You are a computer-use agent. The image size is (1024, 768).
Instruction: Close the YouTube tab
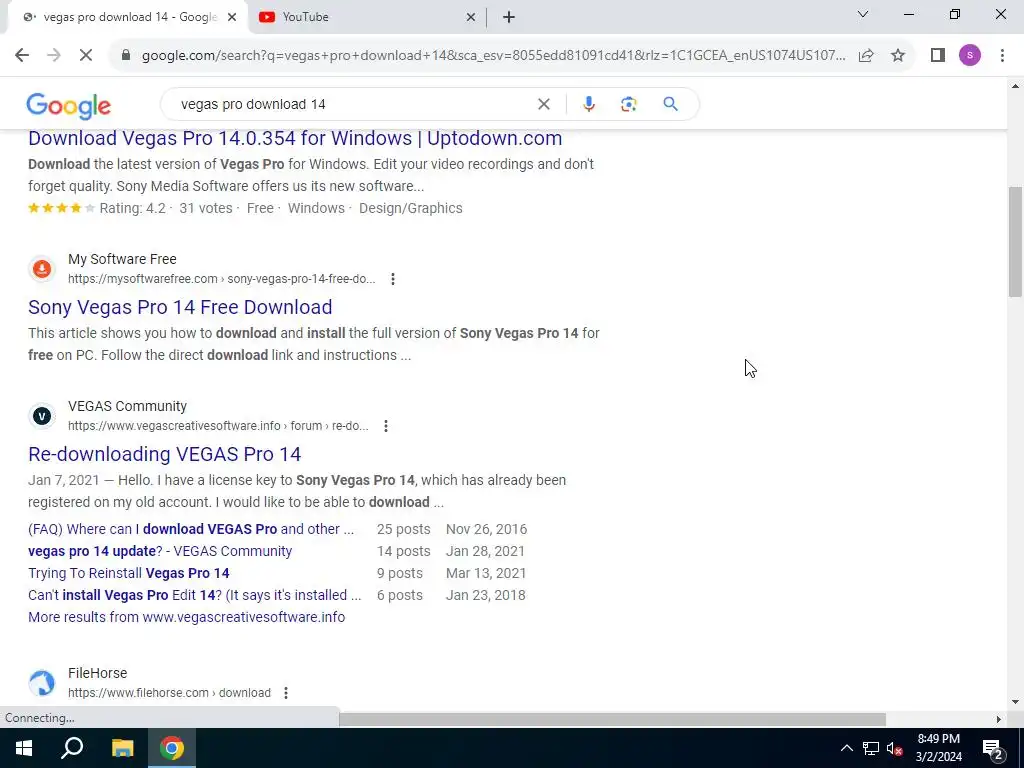tap(470, 18)
